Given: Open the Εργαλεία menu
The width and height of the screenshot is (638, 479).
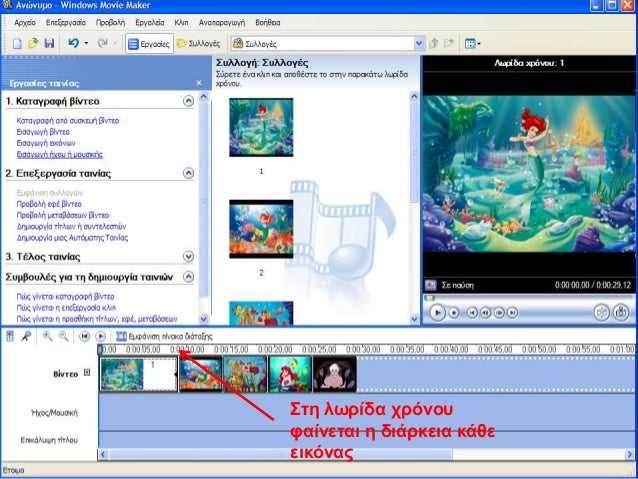Looking at the screenshot, I should pyautogui.click(x=150, y=22).
